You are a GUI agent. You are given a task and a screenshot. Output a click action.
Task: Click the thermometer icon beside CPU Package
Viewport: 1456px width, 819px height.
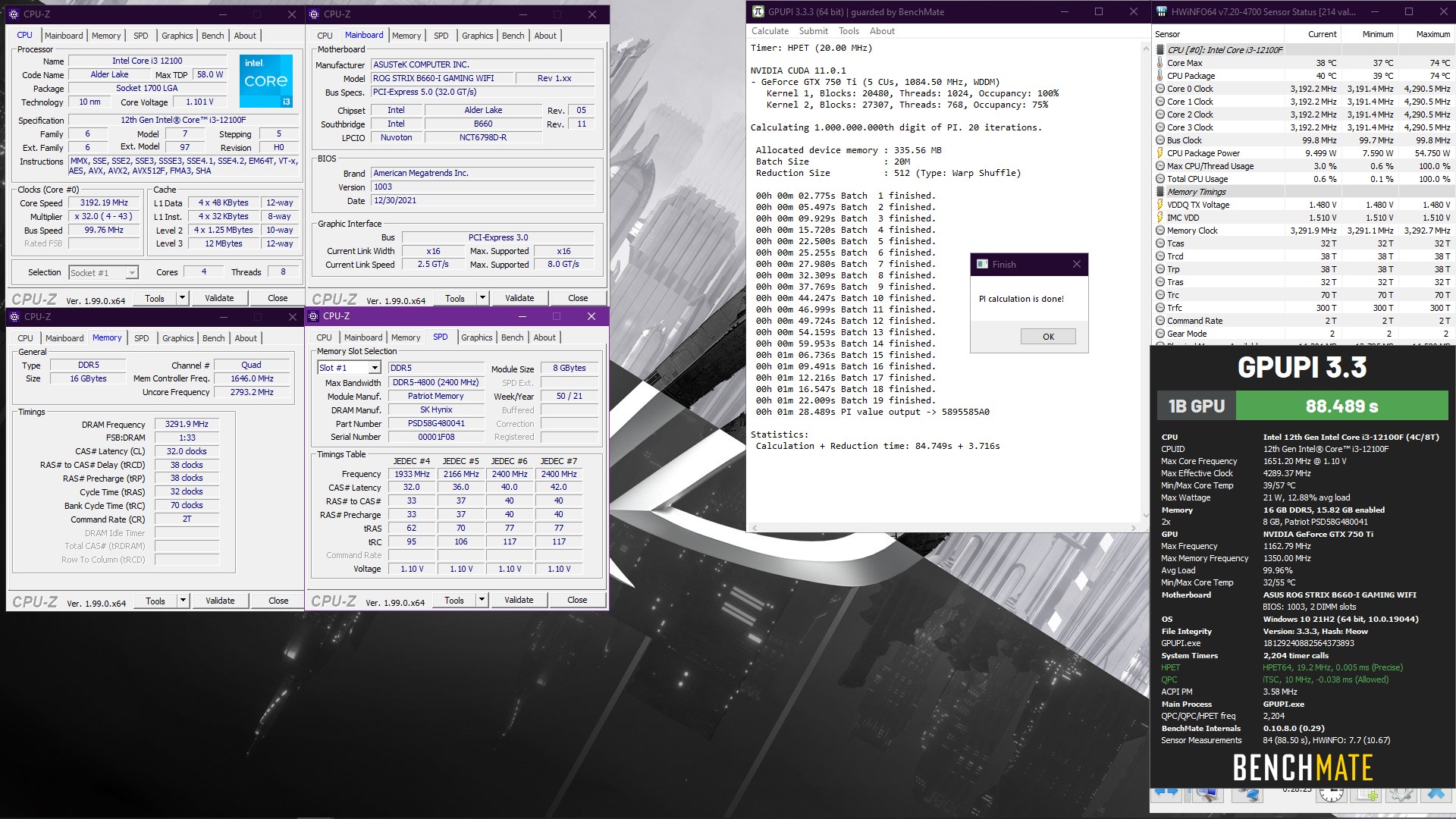(1159, 76)
